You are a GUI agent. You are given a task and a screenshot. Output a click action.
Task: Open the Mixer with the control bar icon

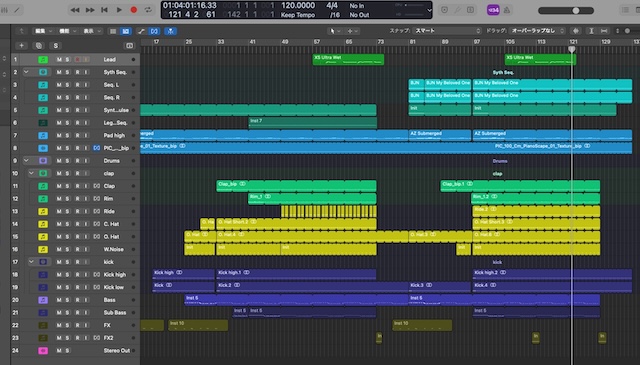(x=4, y=10)
